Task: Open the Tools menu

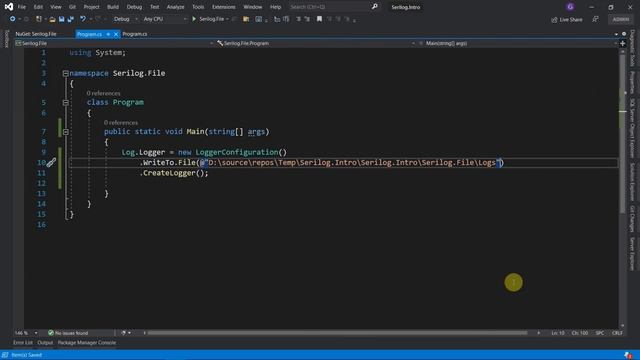Action: coord(198,7)
